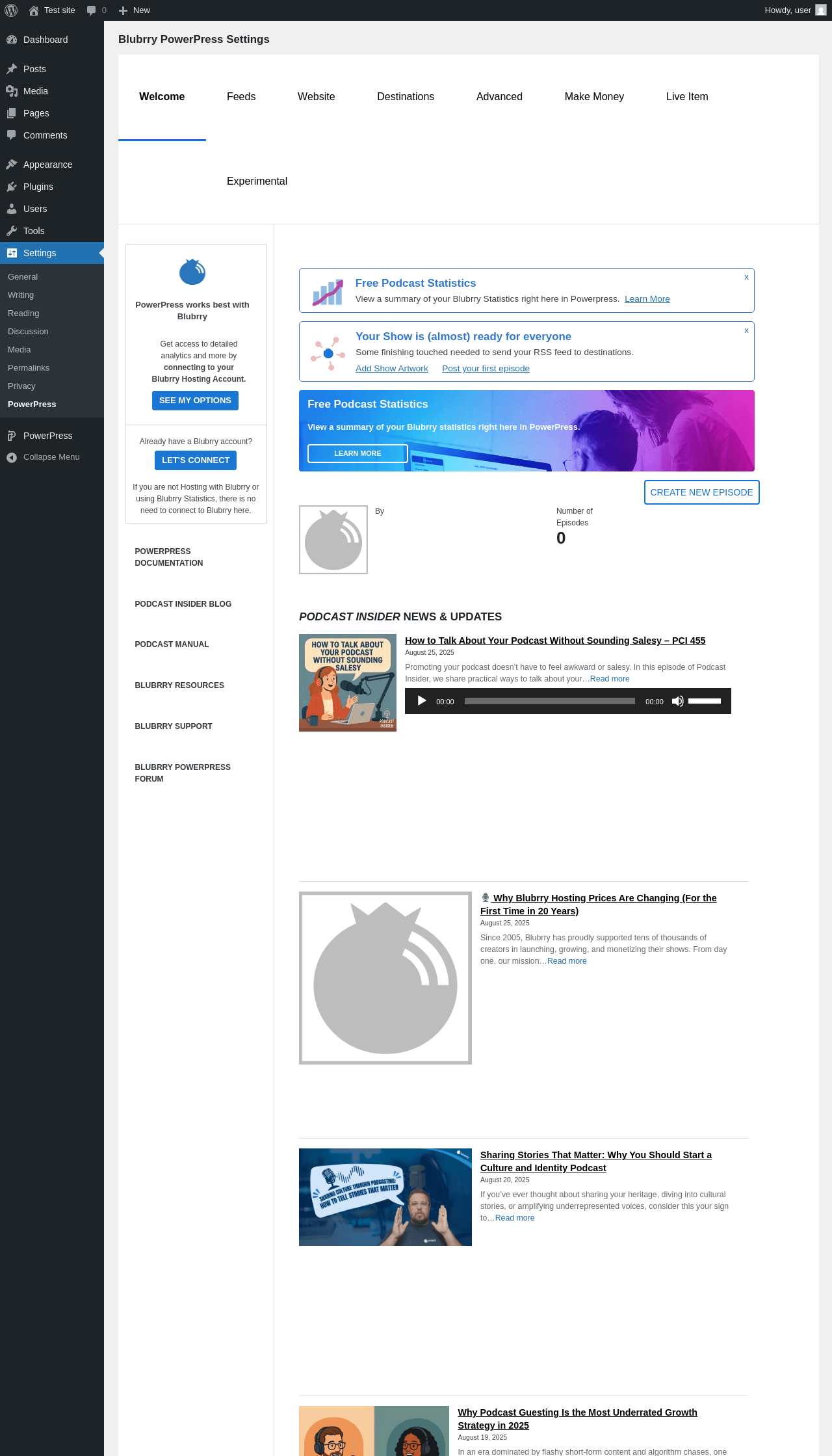Screen dimensions: 832x1456
Task: Open POWERPRESS DOCUMENTATION link
Action: [169, 557]
